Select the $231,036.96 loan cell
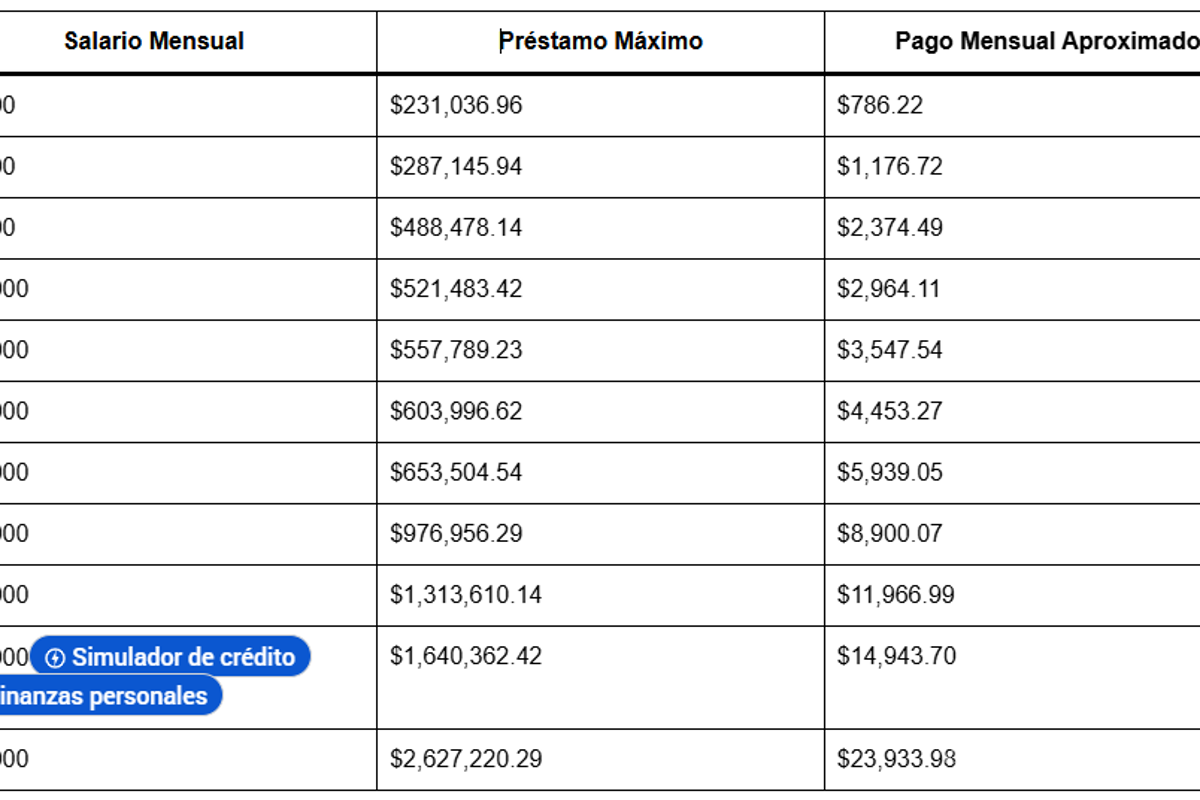This screenshot has width=1200, height=800. [x=456, y=105]
